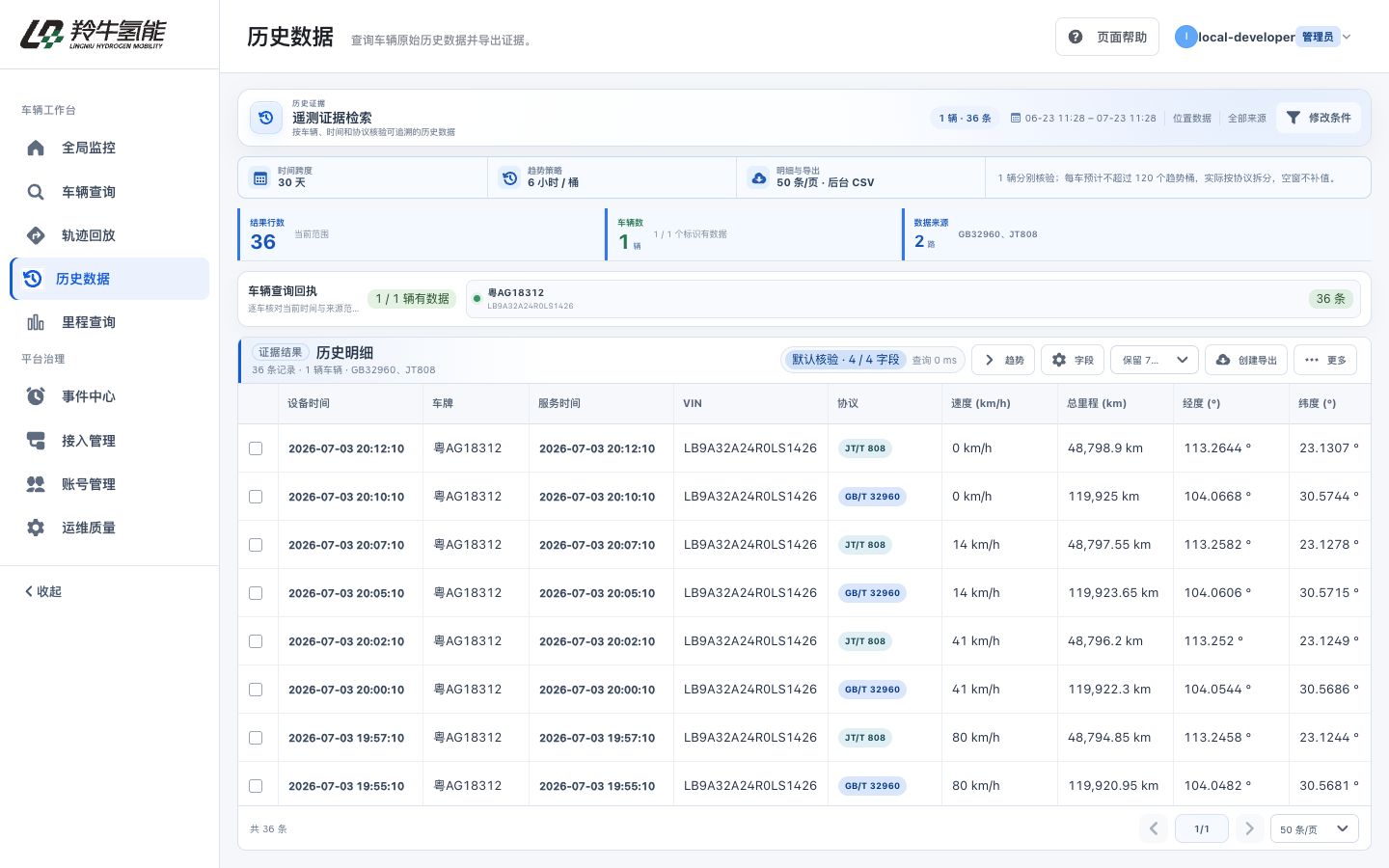
Task: Click the 默认核验 · 4 / 4 字段 badge
Action: pos(846,360)
